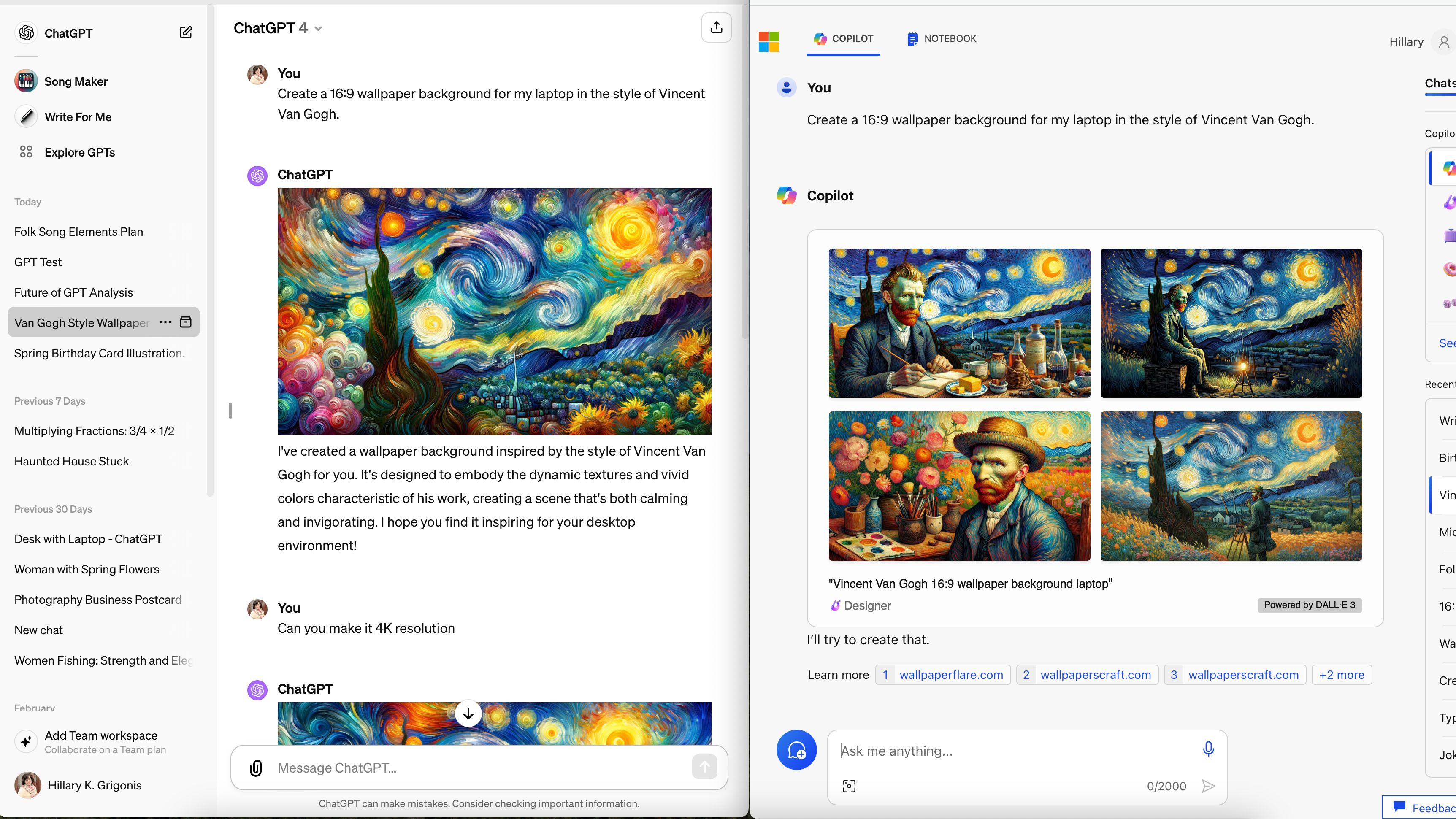Click the scroll-down arrow on ChatGPT image
The image size is (1456, 819).
467,713
